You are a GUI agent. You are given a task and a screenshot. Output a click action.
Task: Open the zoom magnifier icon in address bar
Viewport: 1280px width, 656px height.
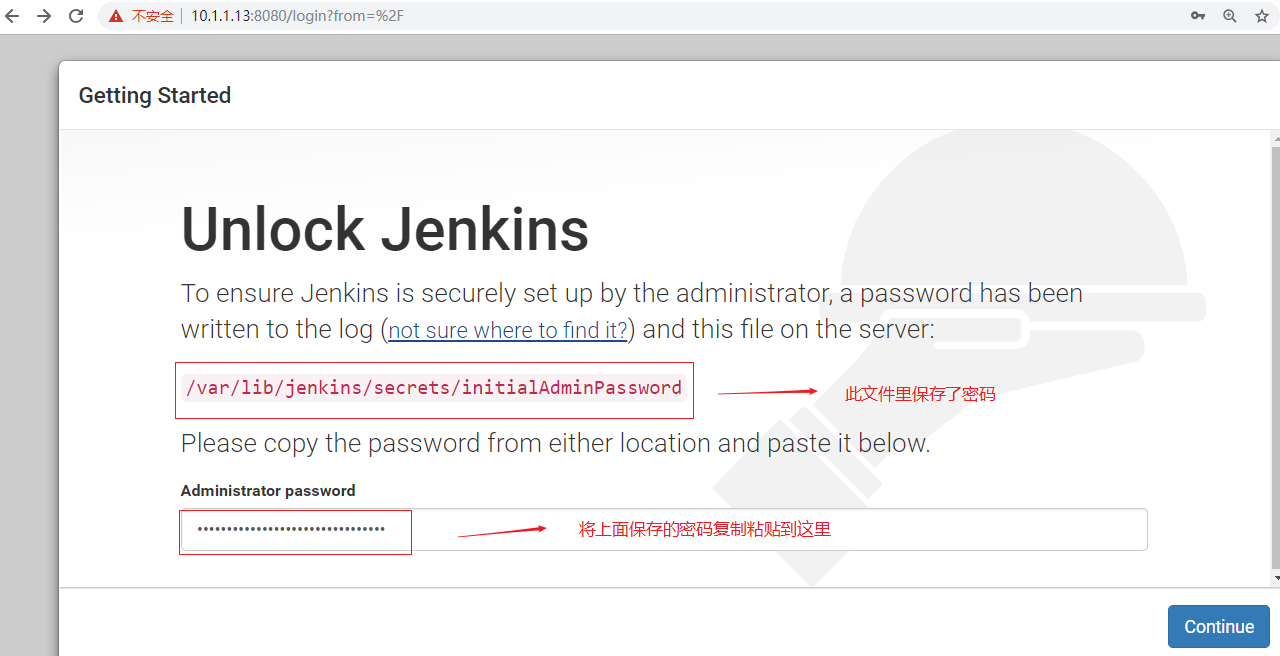(1230, 16)
